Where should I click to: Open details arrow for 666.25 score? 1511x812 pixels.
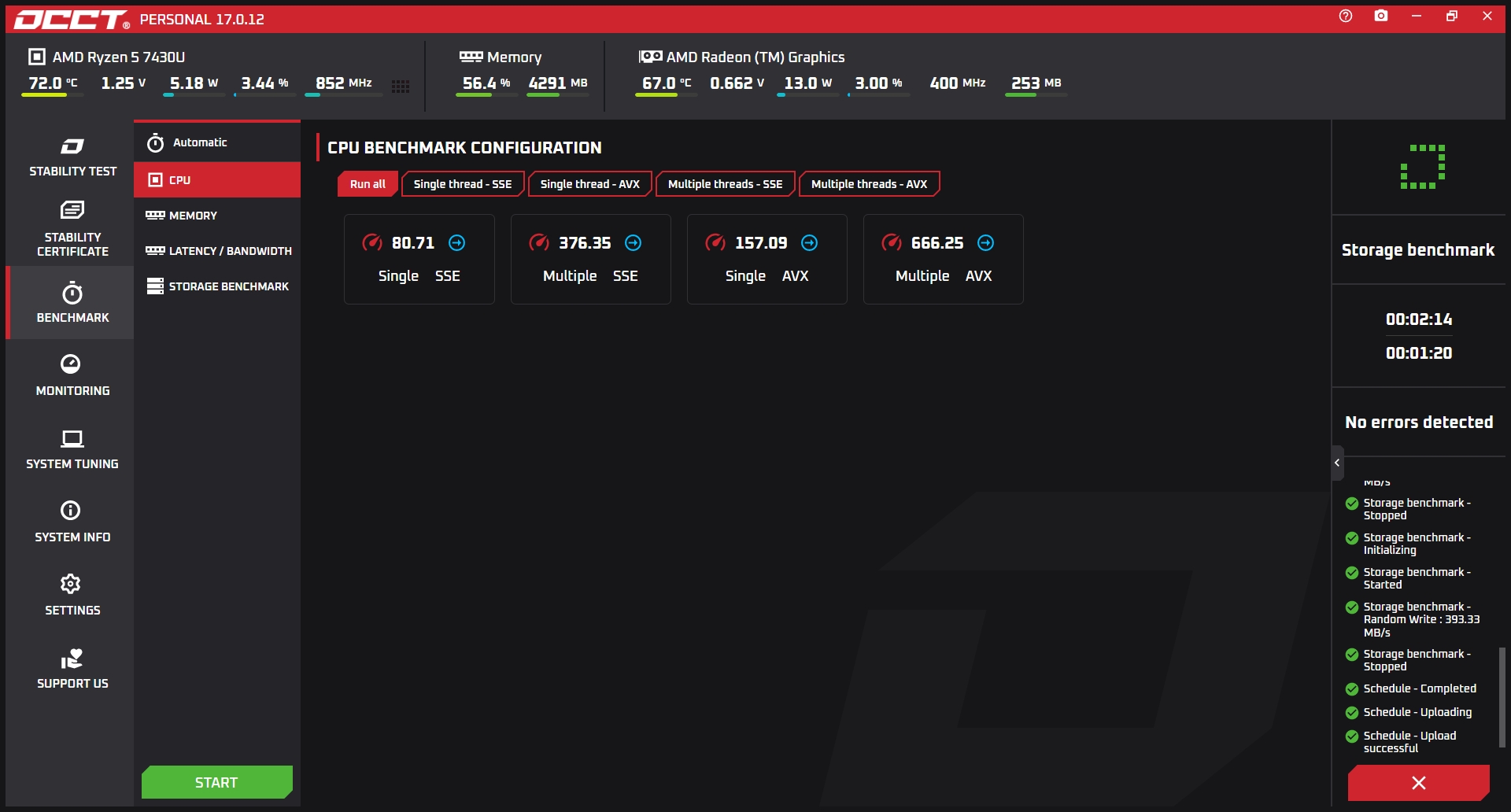tap(985, 243)
